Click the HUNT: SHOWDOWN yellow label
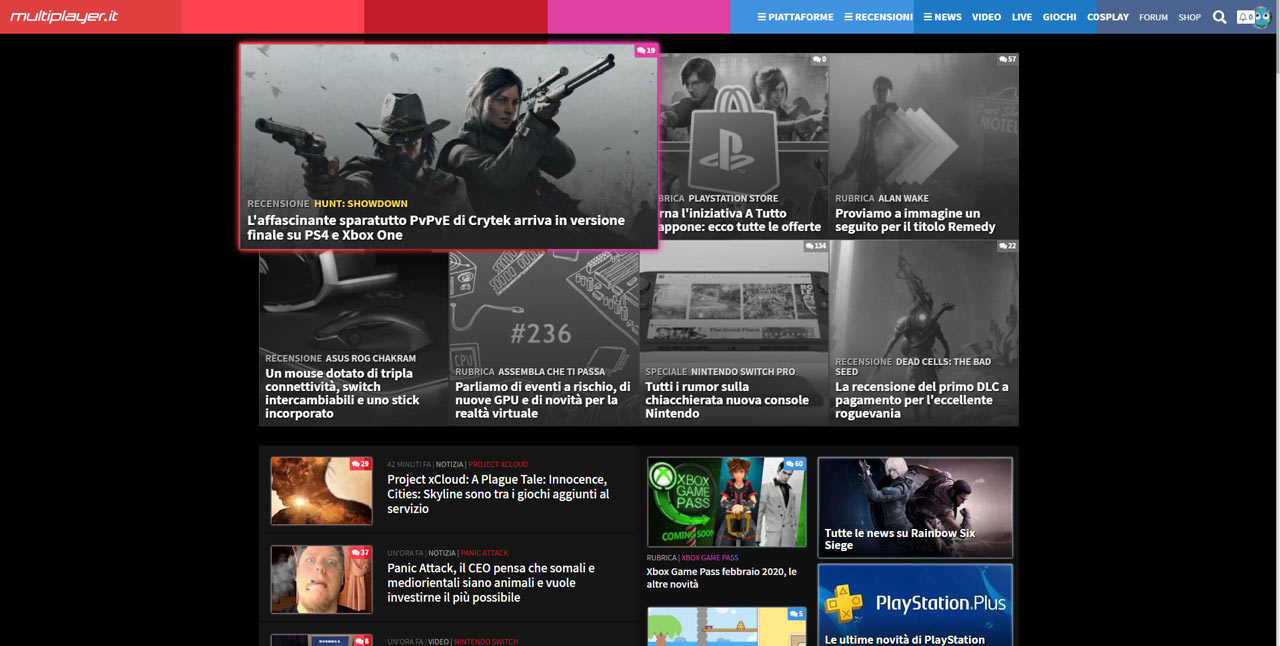 pyautogui.click(x=361, y=204)
